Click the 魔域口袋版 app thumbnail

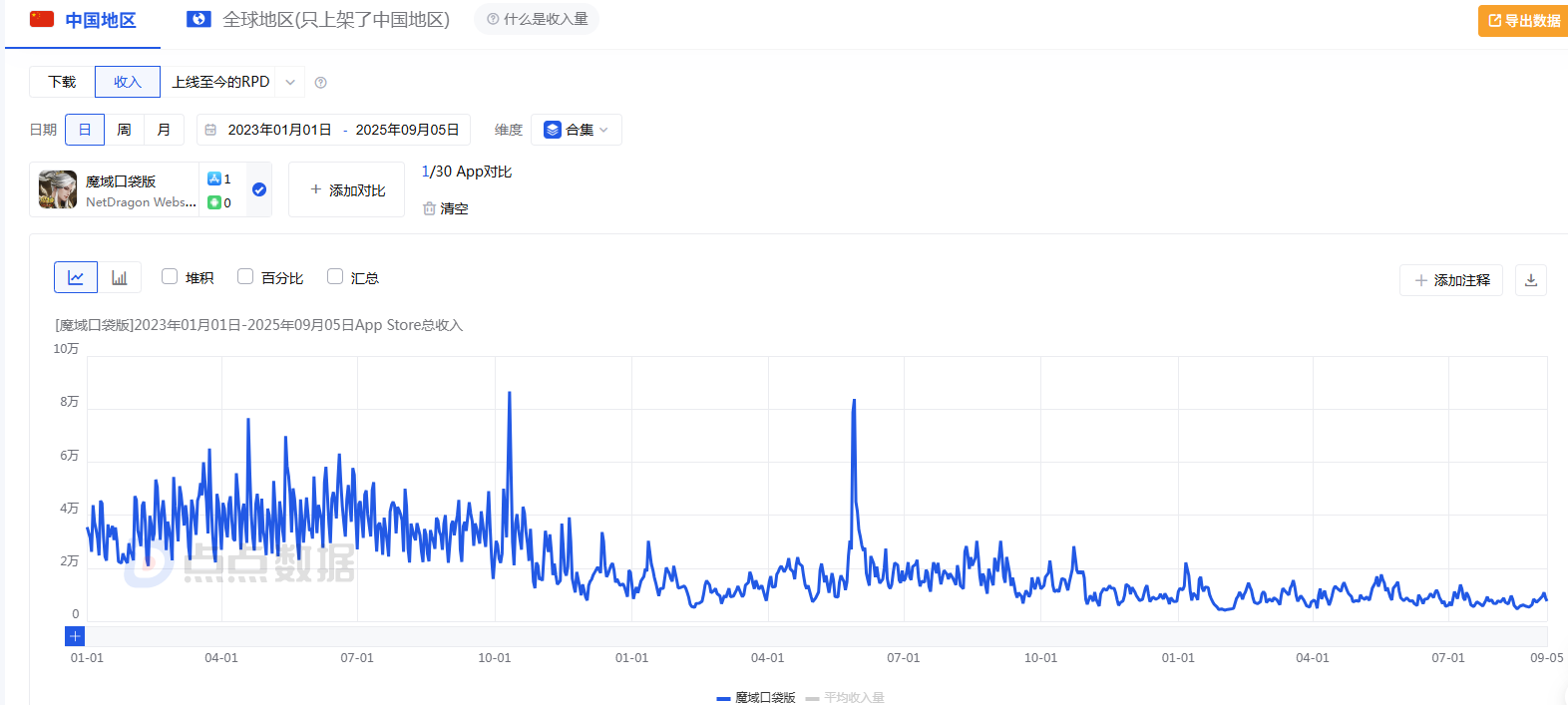(x=58, y=189)
